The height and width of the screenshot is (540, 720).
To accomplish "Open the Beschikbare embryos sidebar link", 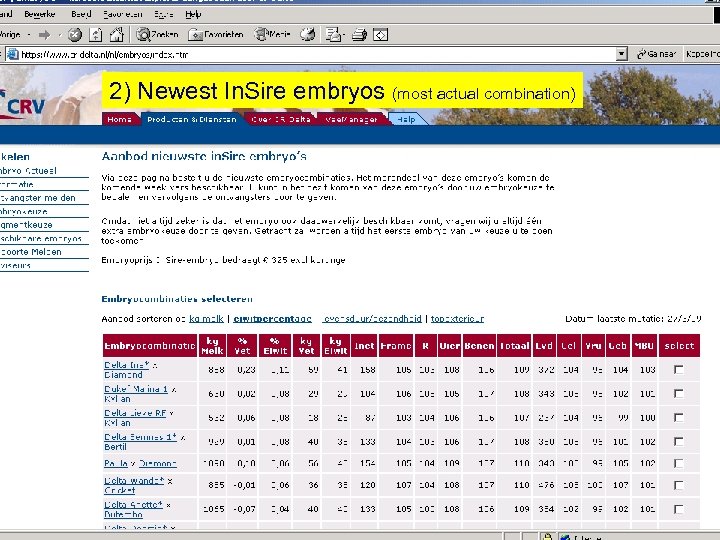I will coord(41,238).
